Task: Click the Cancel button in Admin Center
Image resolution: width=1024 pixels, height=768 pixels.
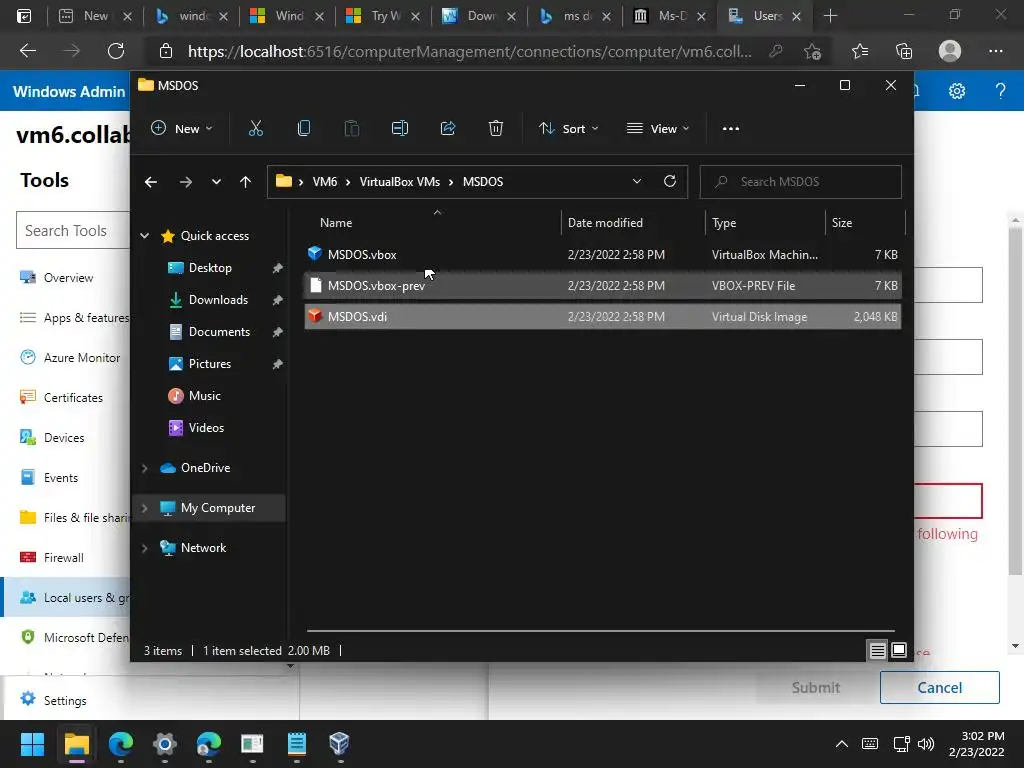Action: coord(939,688)
